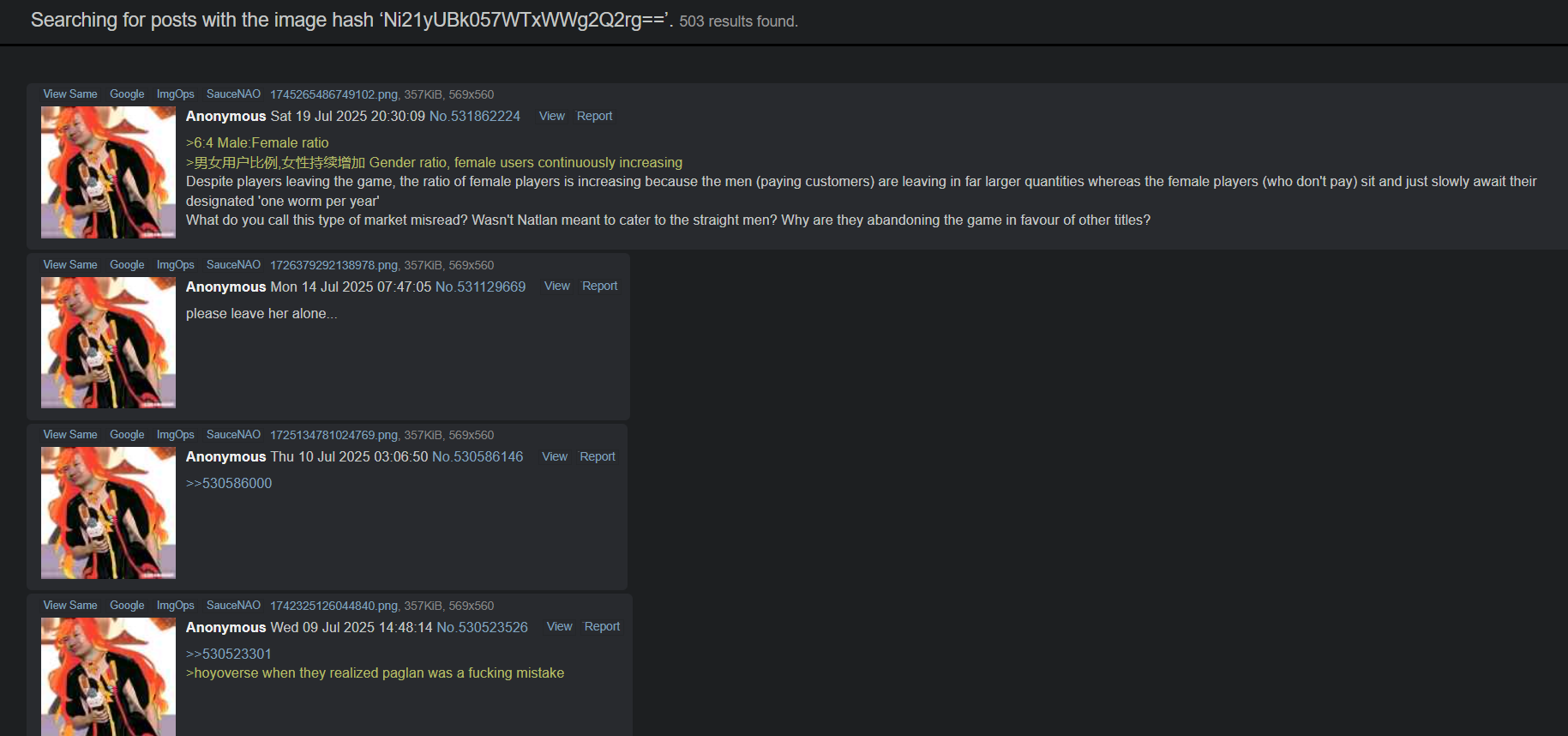Click View on post No.530586146

tap(555, 456)
